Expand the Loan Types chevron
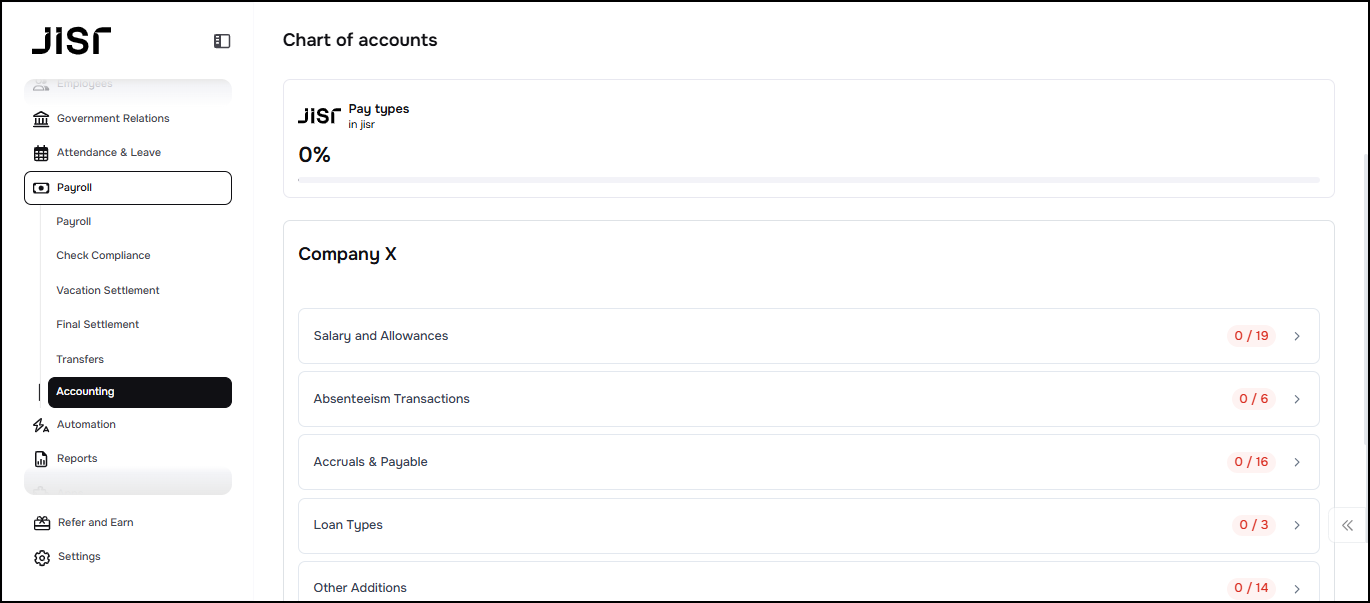 1297,525
